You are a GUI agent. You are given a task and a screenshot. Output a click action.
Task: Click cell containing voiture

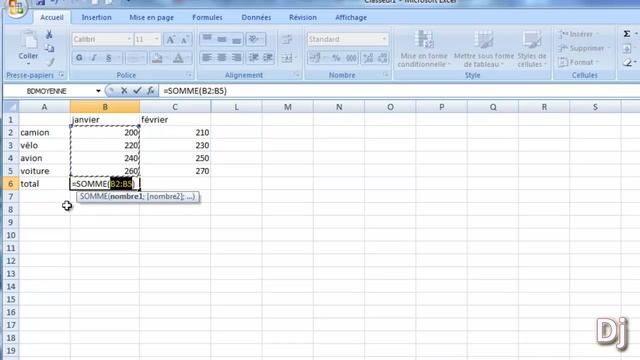click(44, 171)
